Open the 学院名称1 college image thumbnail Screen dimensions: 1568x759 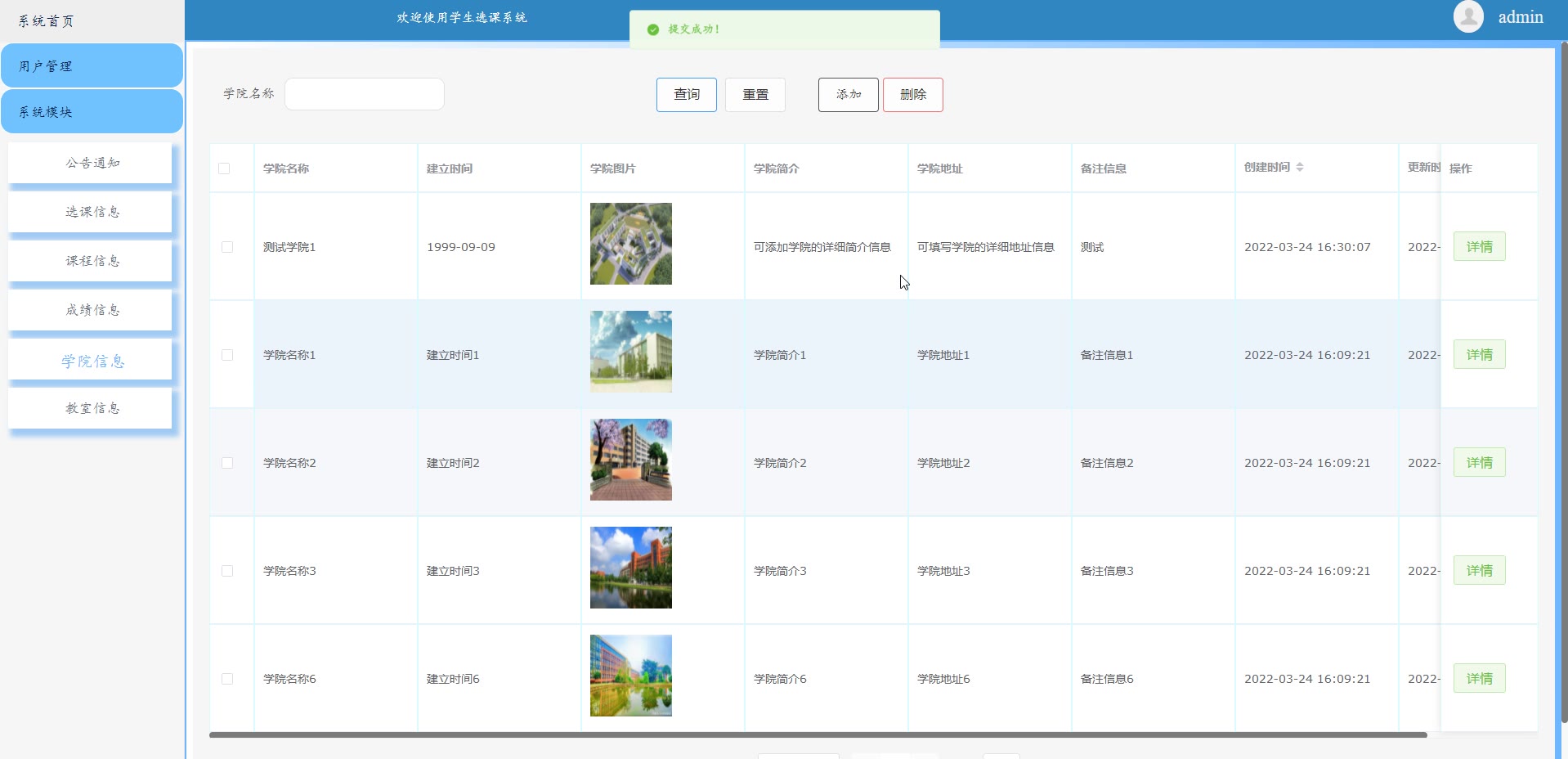630,352
